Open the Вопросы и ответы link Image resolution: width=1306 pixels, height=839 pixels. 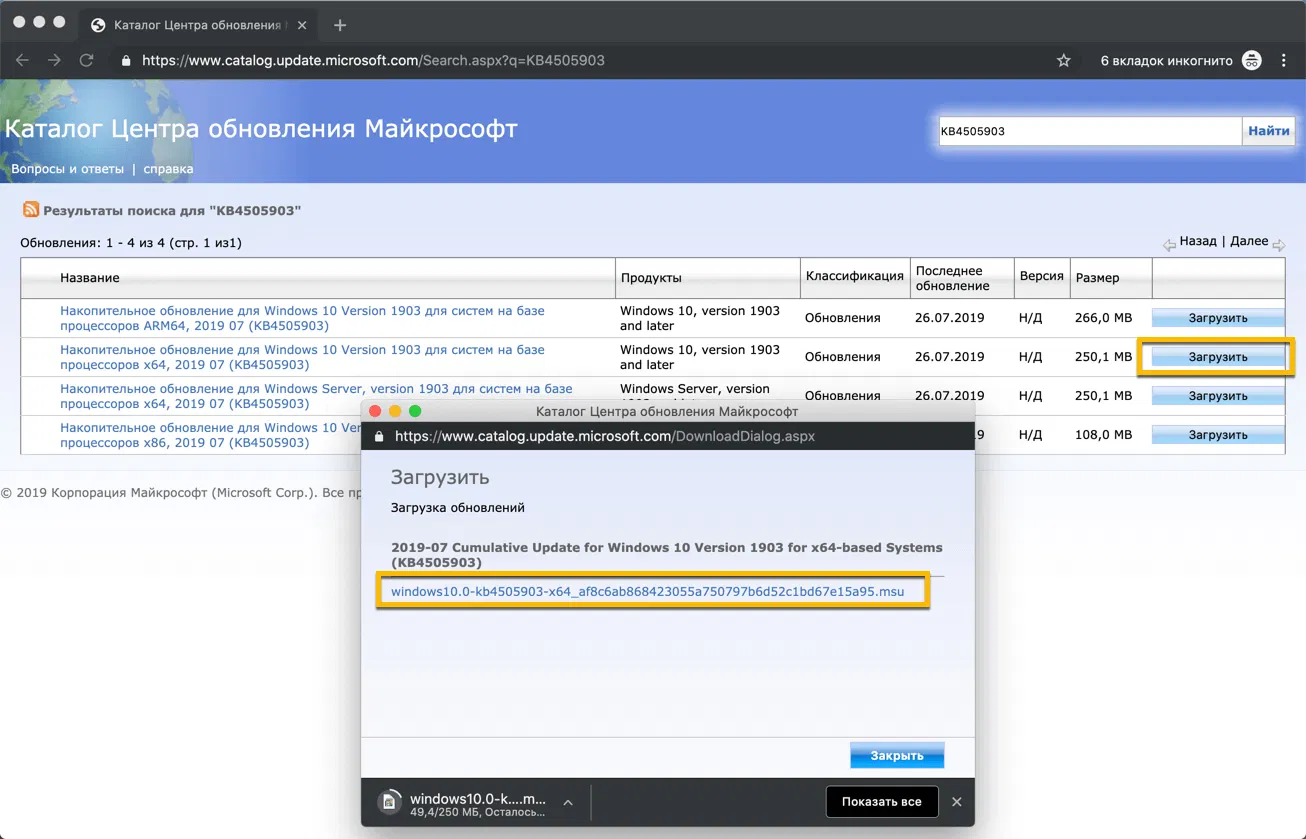68,169
